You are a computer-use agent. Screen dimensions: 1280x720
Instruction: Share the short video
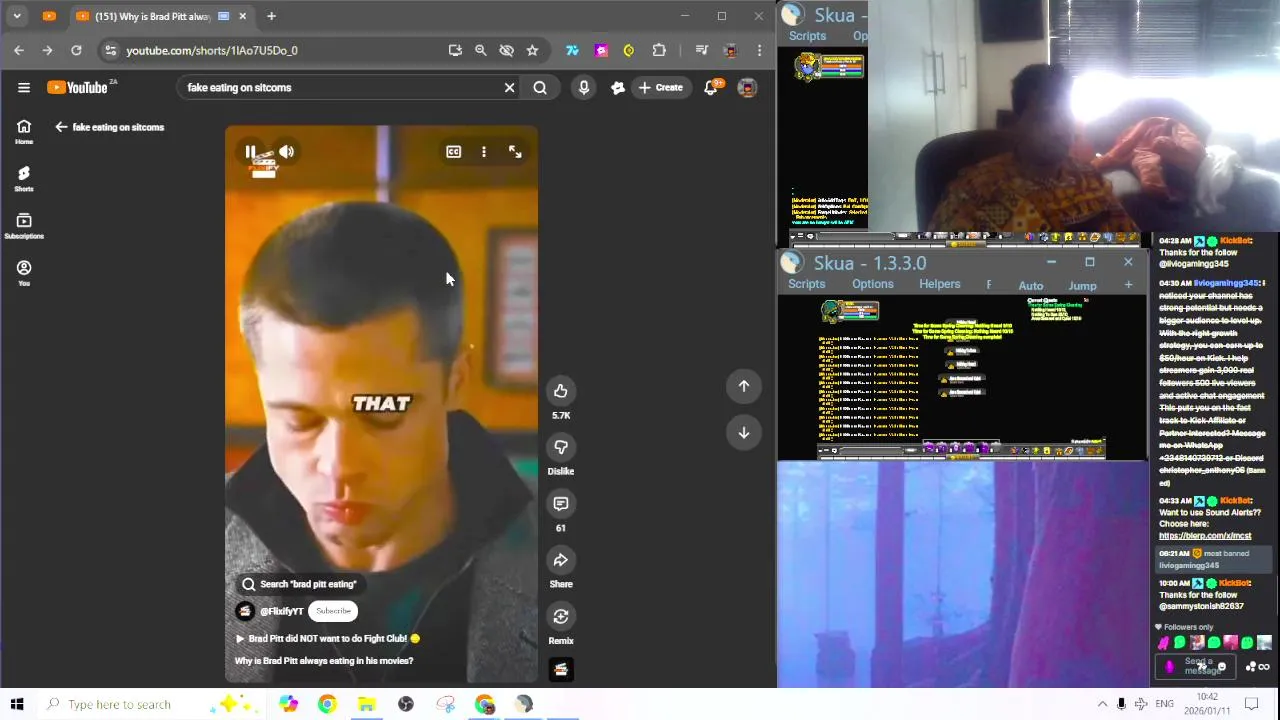coord(561,560)
